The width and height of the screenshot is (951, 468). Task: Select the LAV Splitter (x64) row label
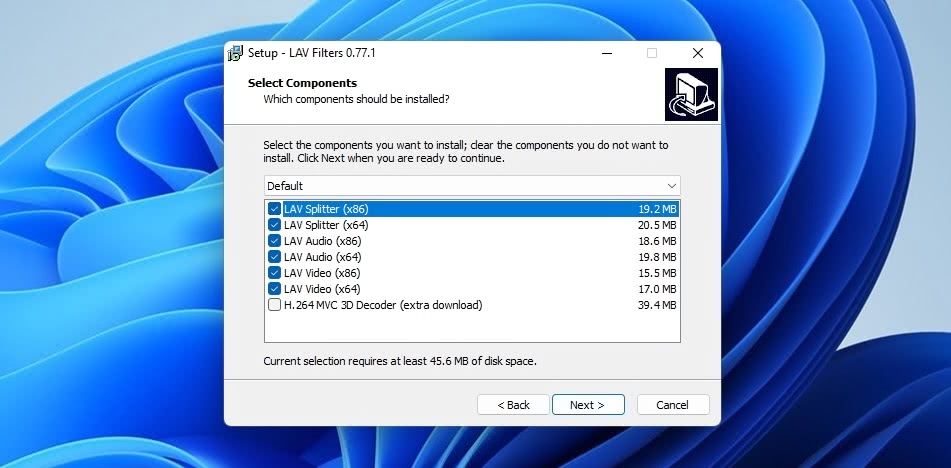[x=326, y=225]
